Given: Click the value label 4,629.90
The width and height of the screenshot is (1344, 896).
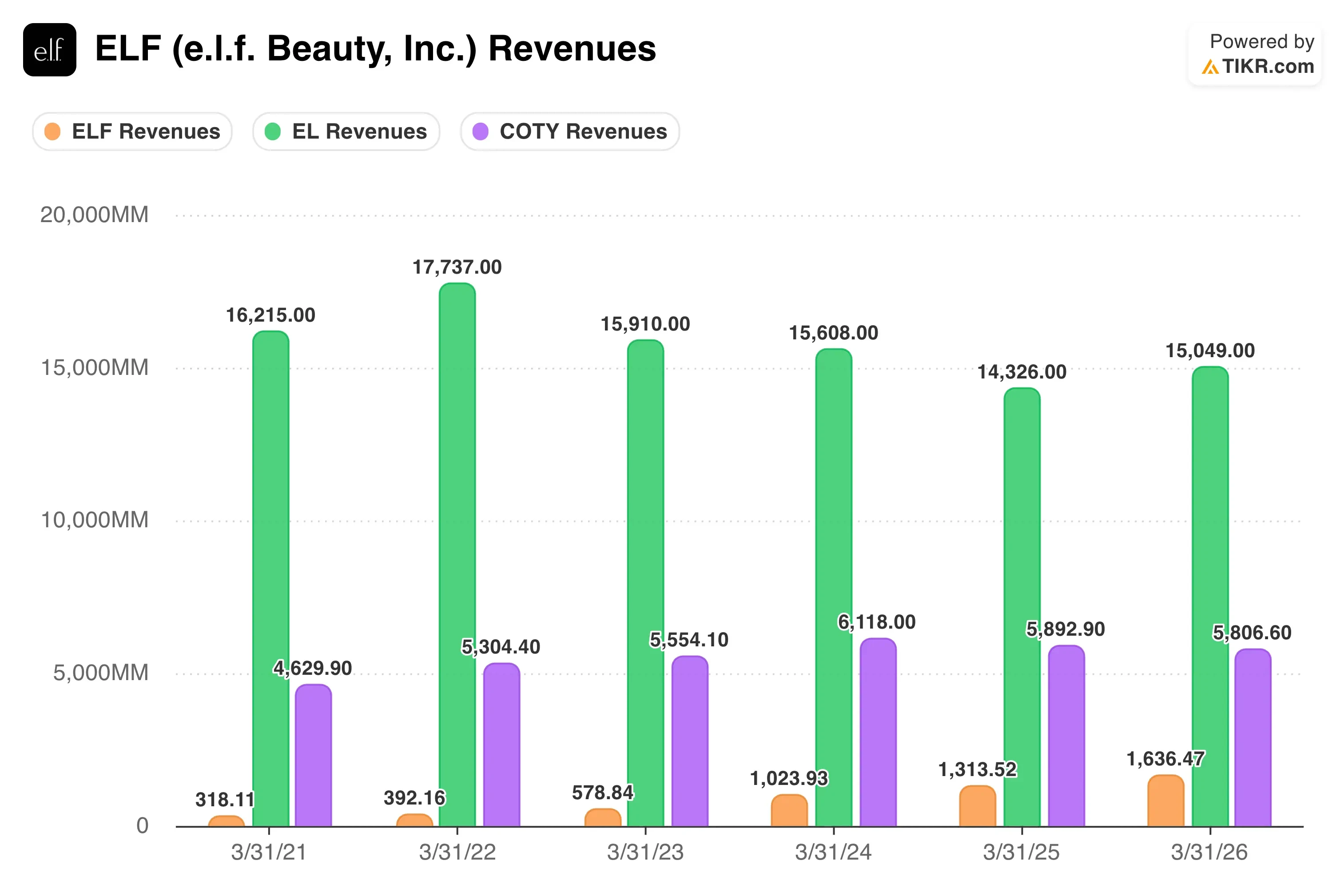Looking at the screenshot, I should click(x=312, y=668).
